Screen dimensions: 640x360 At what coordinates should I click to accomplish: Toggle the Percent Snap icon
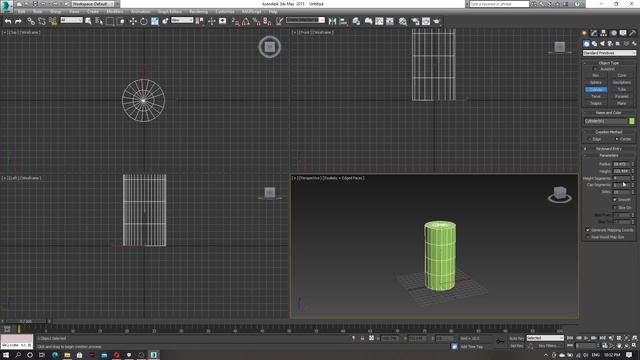[257, 21]
